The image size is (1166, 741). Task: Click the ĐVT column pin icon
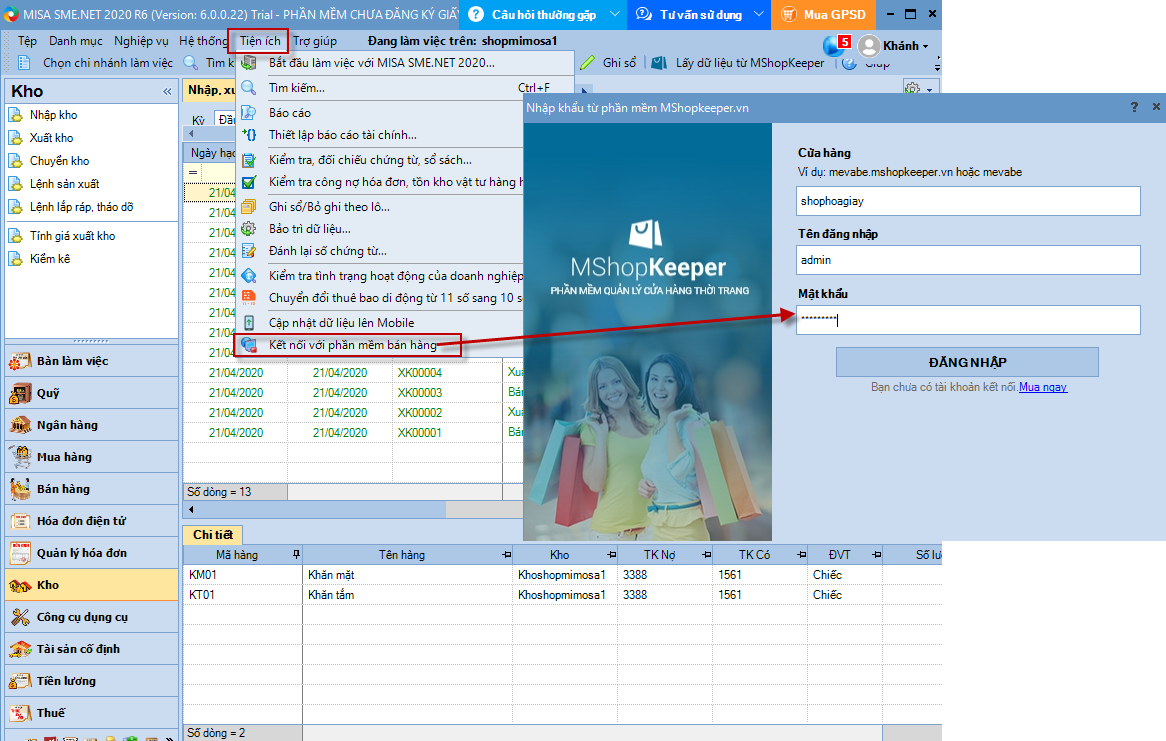(877, 554)
